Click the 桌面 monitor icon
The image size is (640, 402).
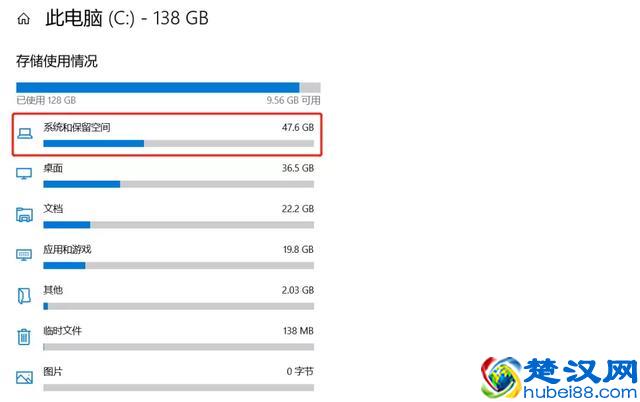[x=25, y=175]
